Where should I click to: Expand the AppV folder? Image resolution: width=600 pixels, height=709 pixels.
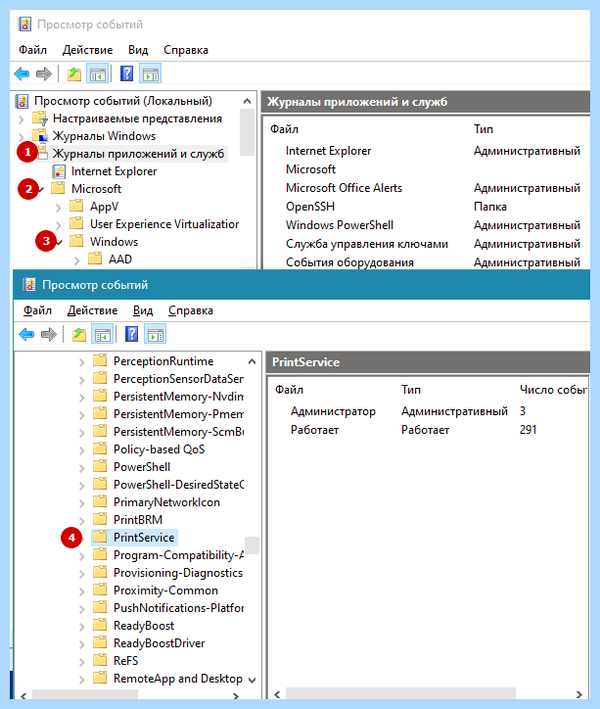click(58, 208)
